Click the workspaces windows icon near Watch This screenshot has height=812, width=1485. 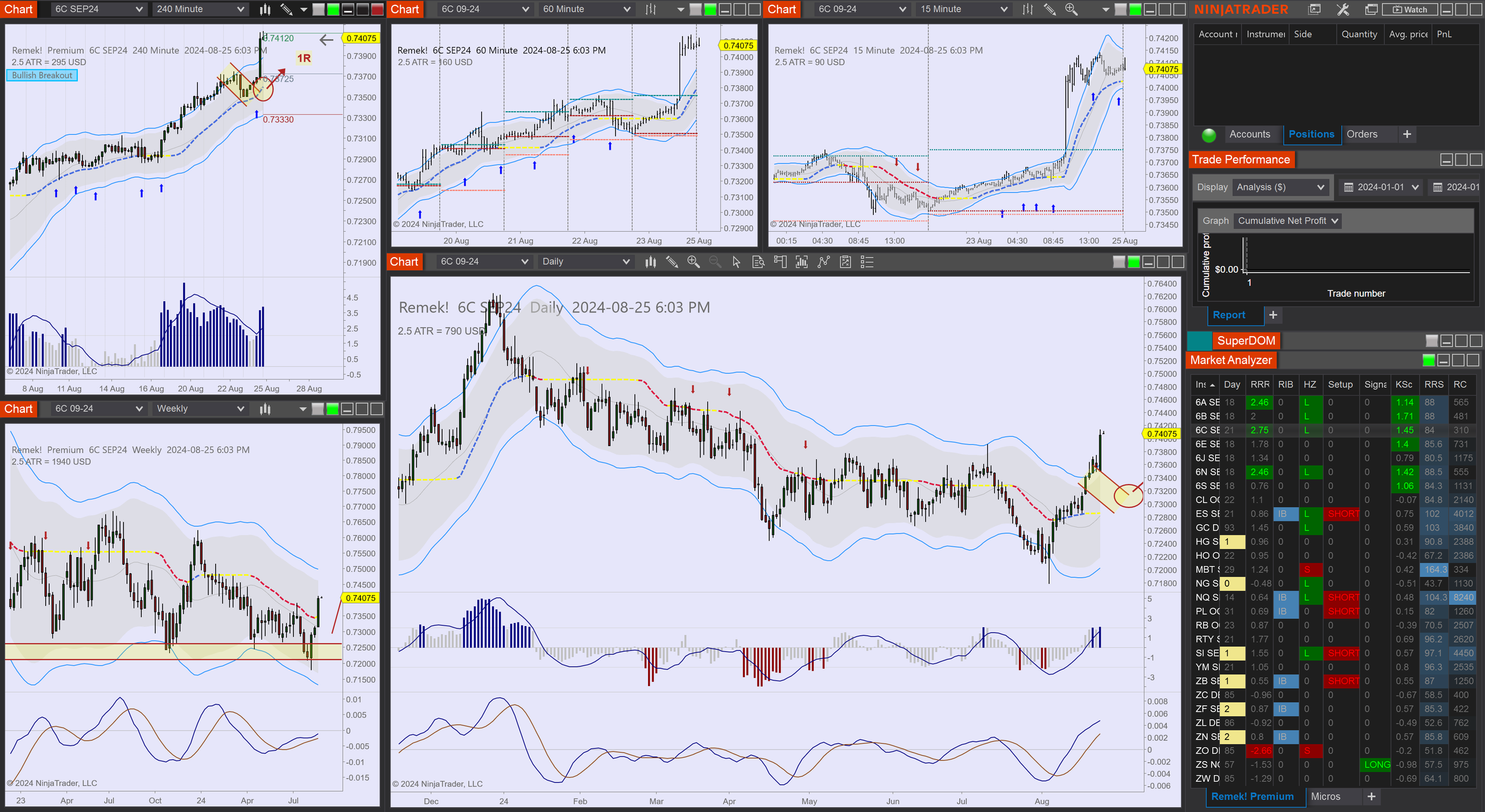click(1371, 10)
